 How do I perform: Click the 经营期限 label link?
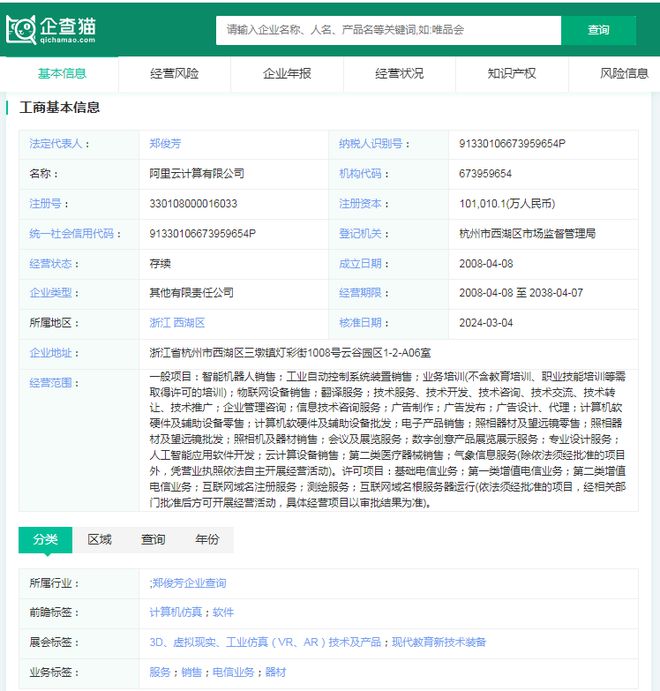click(360, 293)
